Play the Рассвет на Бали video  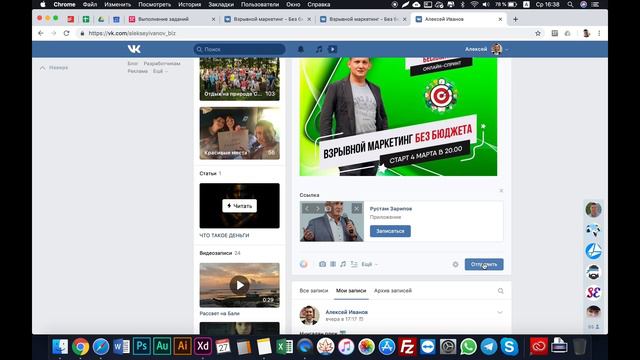click(240, 285)
